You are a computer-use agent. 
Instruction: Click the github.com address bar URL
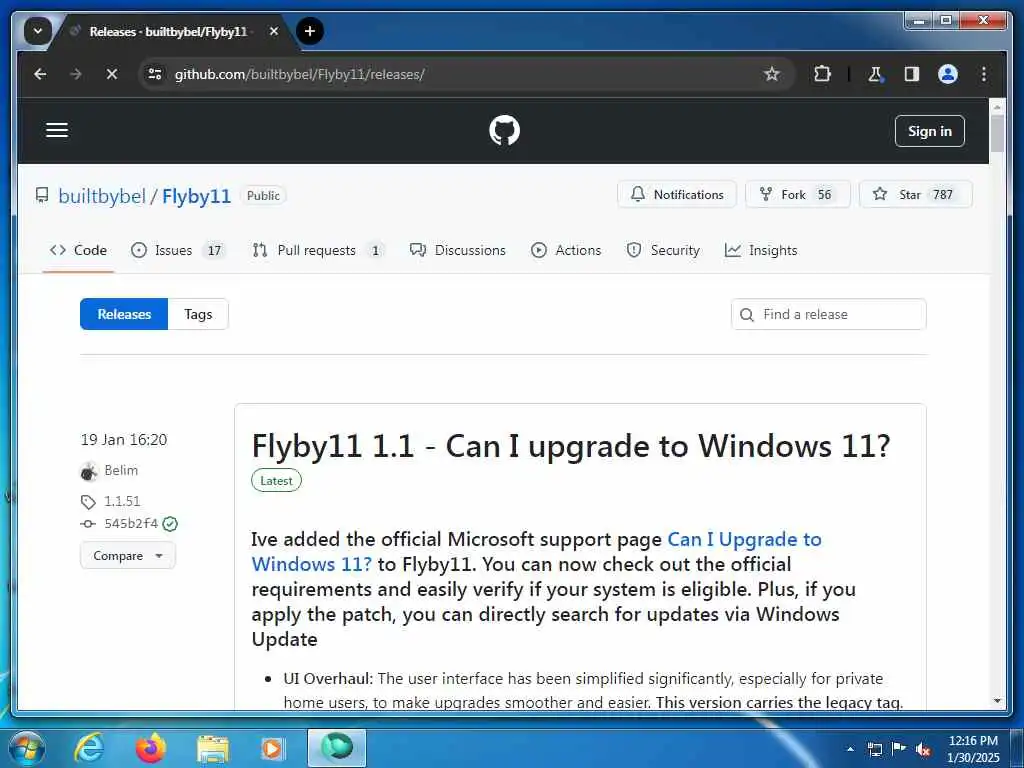click(x=299, y=74)
